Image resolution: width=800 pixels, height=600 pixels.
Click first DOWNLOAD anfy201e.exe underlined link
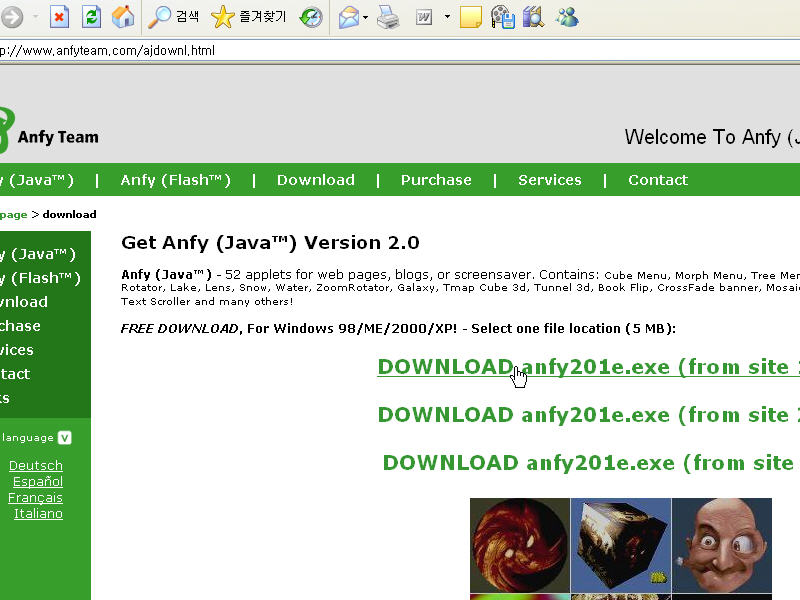click(x=589, y=367)
